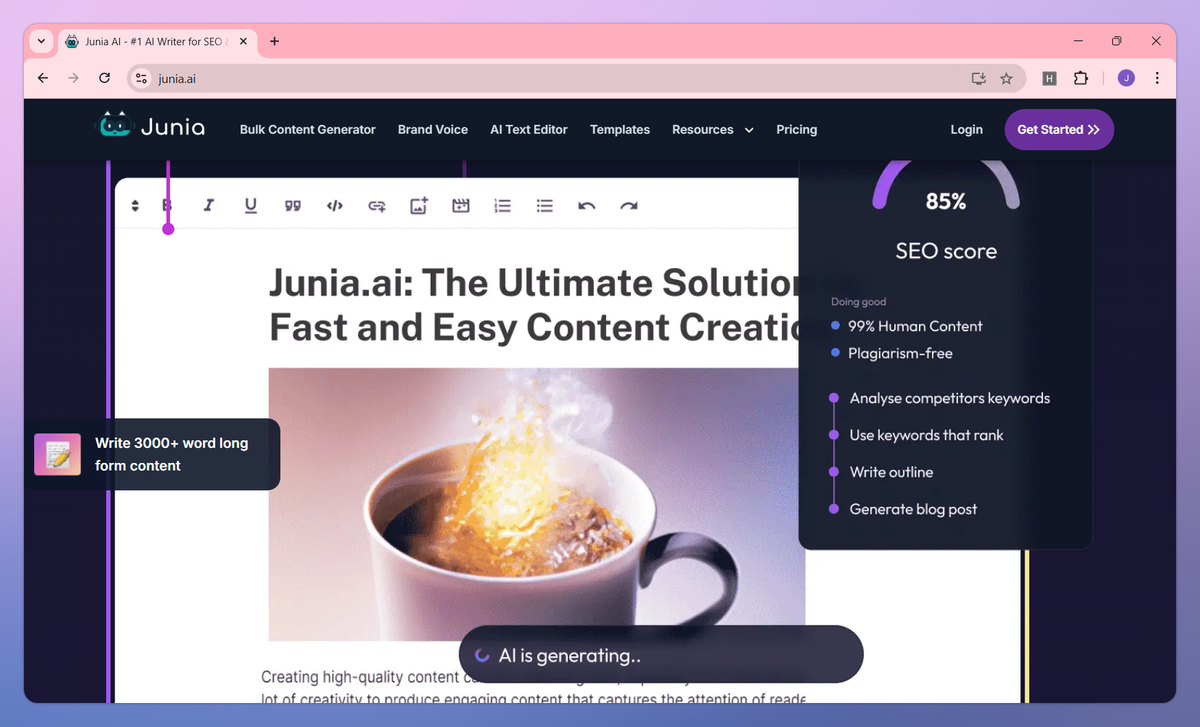Click the coffee cup article image
The image size is (1200, 727).
536,504
